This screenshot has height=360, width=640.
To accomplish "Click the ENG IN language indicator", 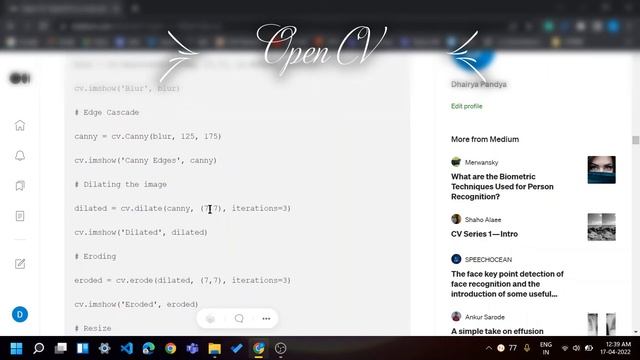I will coord(546,348).
